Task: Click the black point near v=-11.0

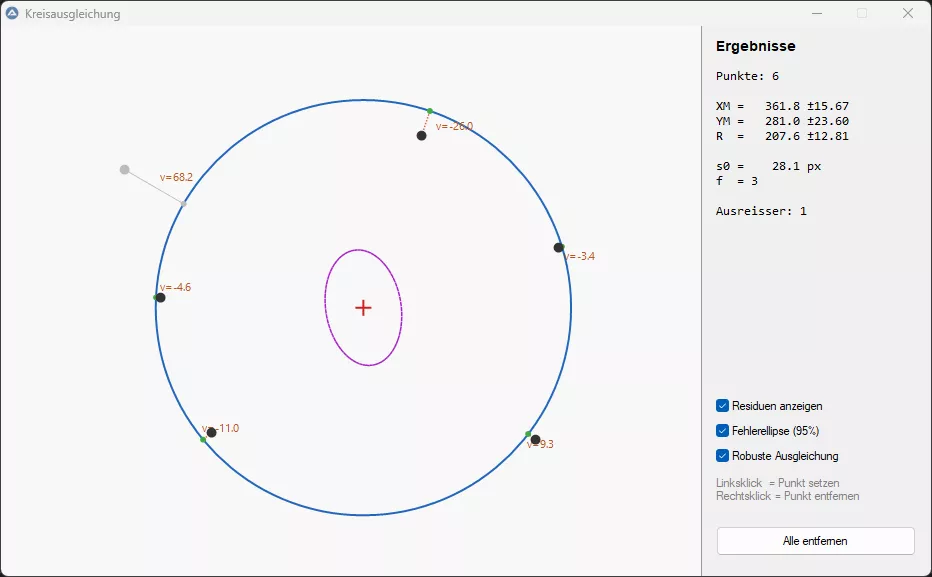Action: [211, 433]
